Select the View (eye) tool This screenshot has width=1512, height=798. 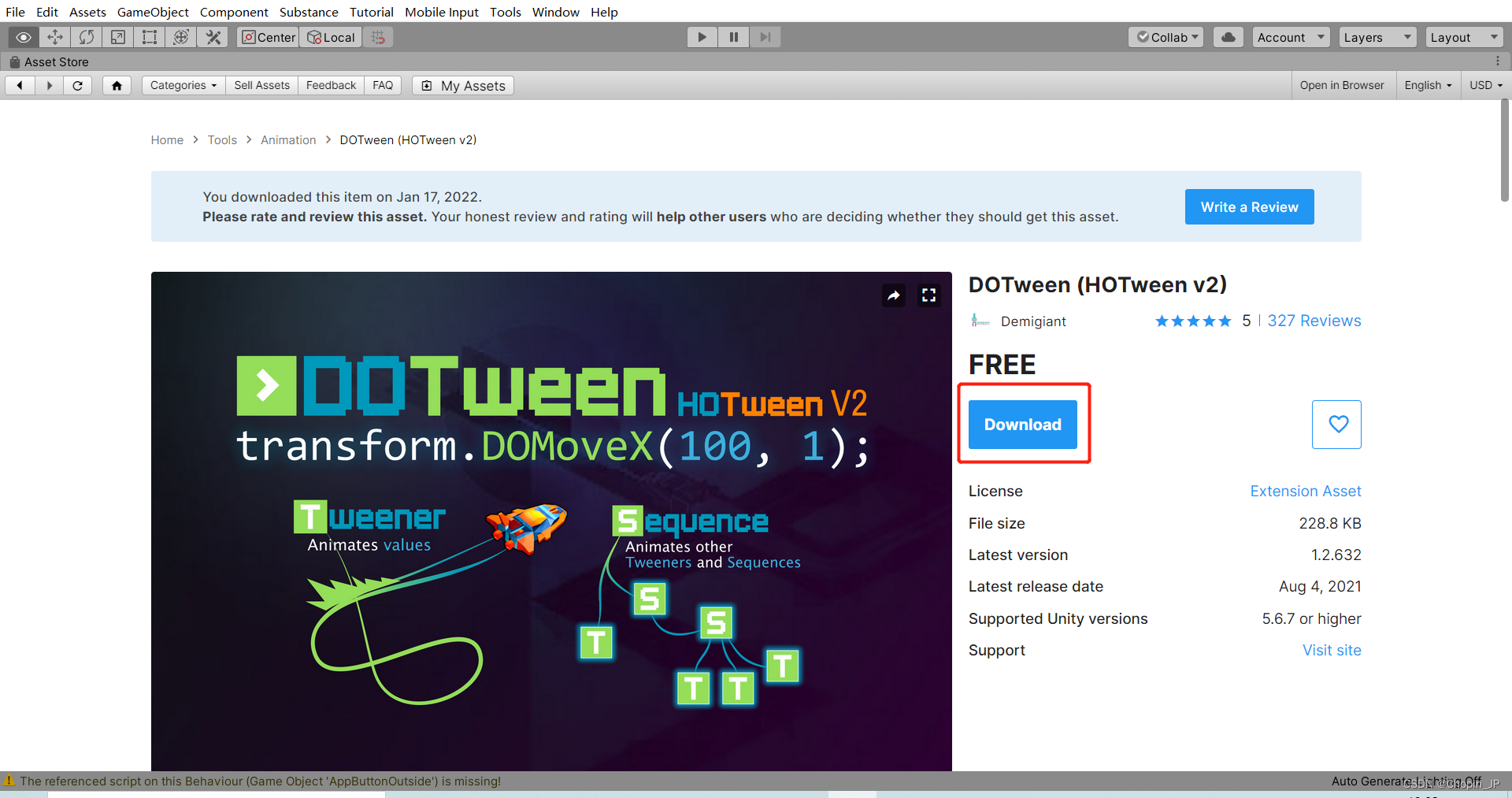point(24,37)
